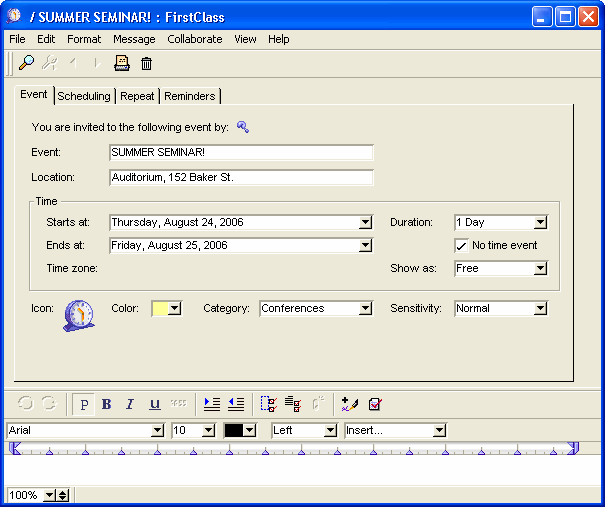Switch to the Scheduling tab
Viewport: 605px width, 507px height.
coord(84,96)
